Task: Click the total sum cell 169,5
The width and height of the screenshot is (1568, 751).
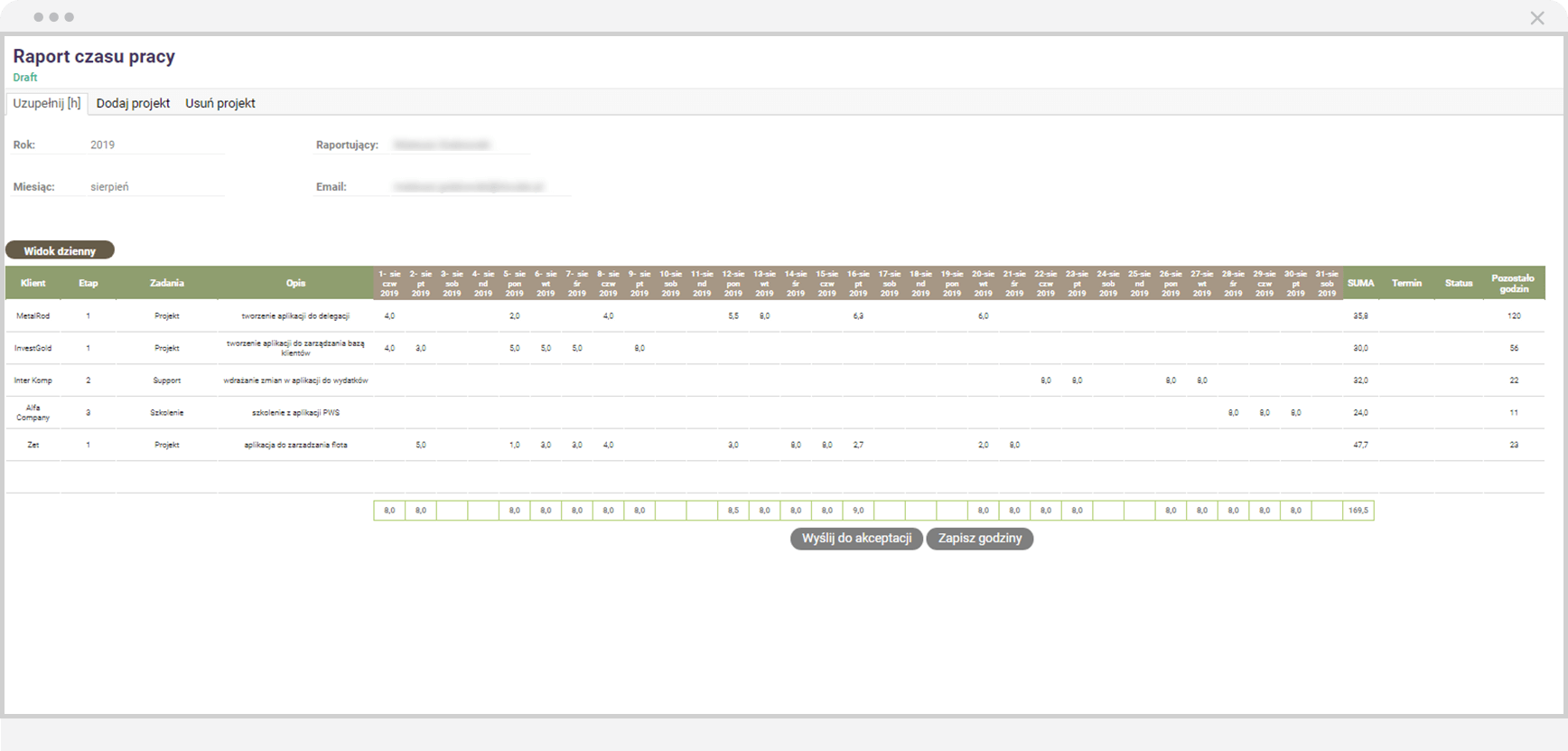Action: [1358, 511]
